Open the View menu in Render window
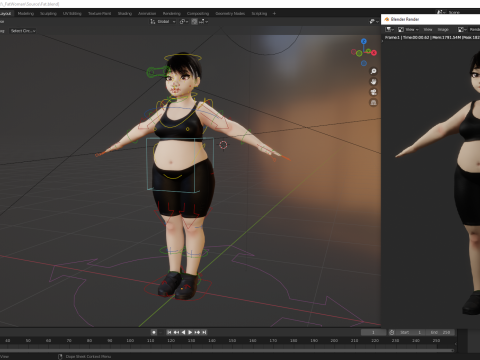Viewport: 480px width, 360px height. coord(428,30)
